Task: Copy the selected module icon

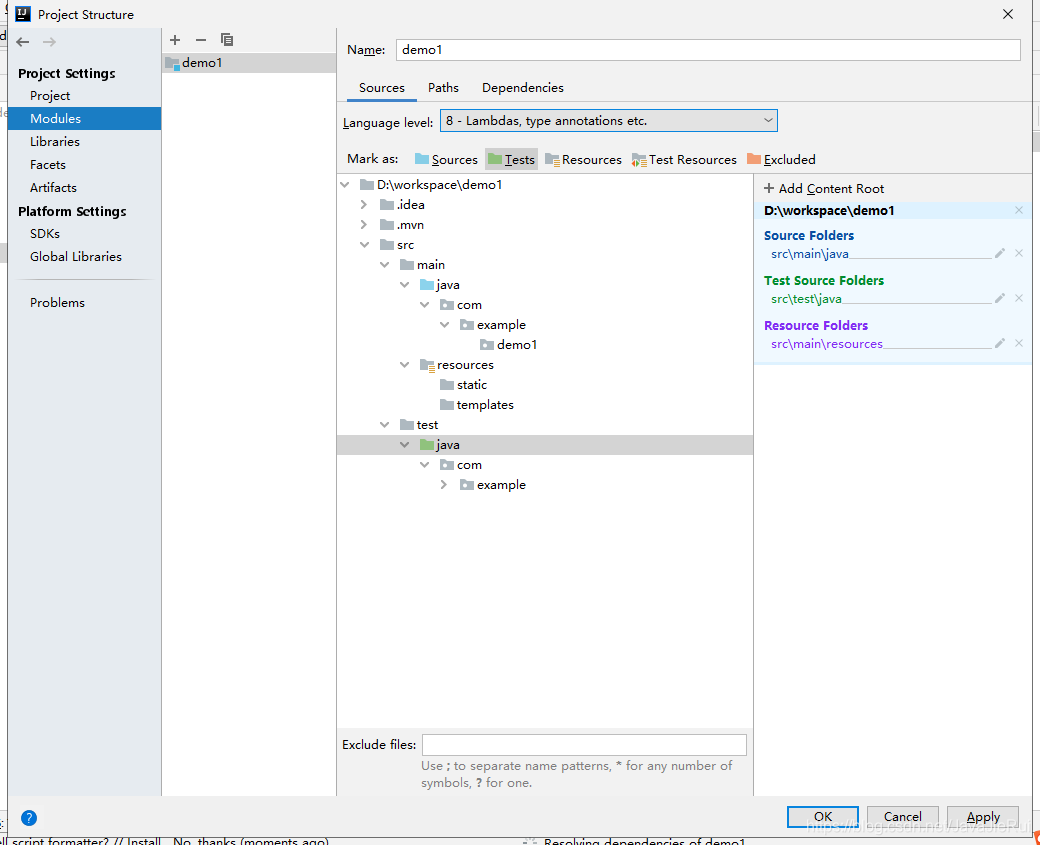Action: pos(227,40)
